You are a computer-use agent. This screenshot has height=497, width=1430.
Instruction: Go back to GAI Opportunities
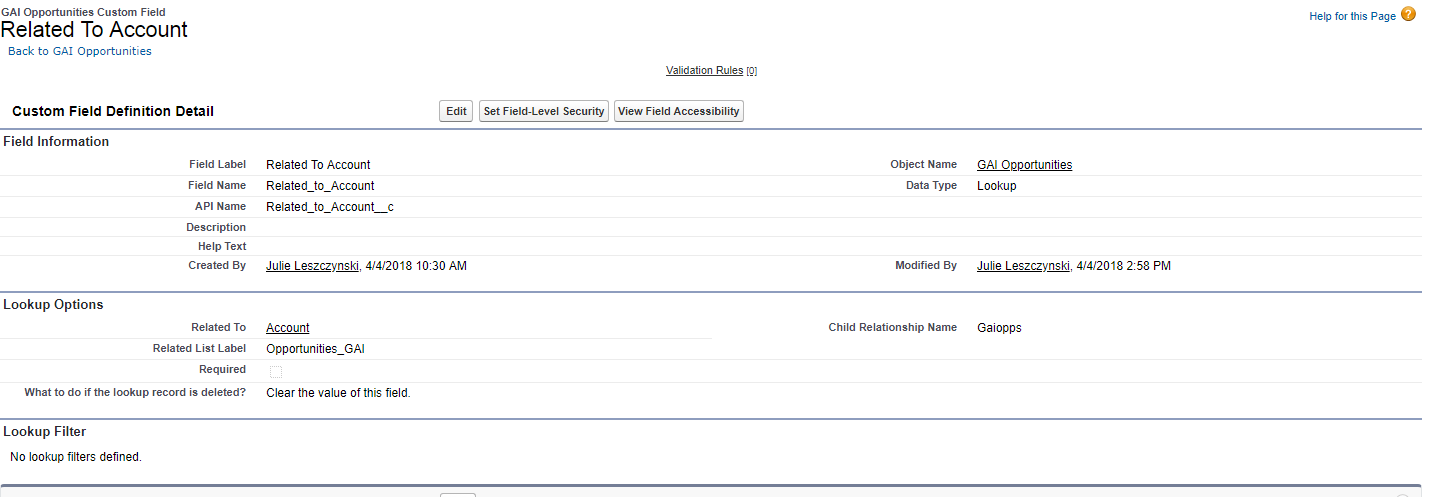[x=80, y=51]
